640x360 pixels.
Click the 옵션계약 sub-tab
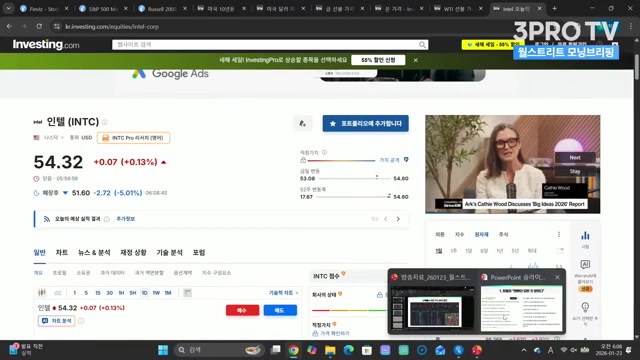coord(183,273)
